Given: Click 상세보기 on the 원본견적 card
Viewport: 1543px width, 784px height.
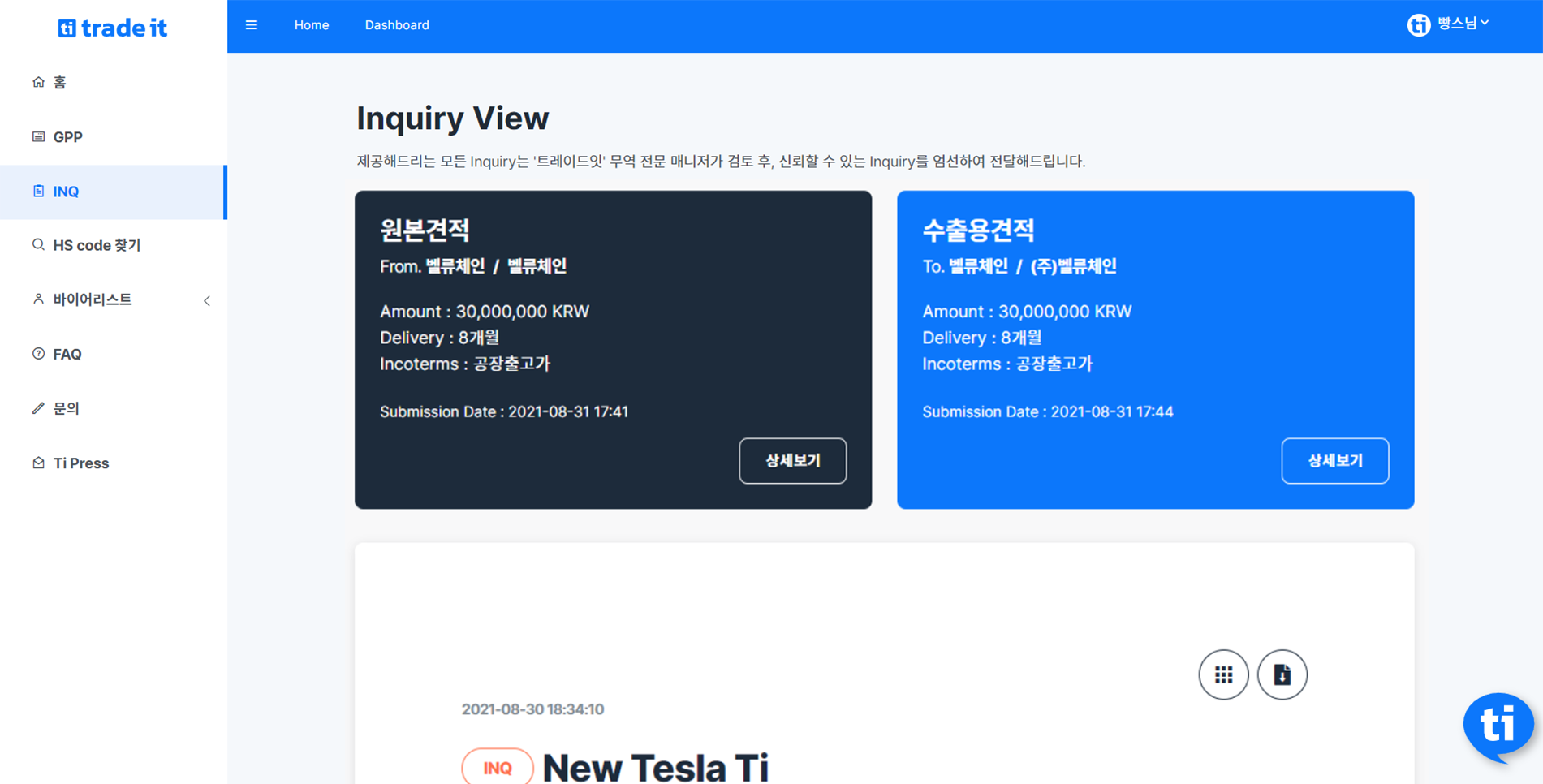Looking at the screenshot, I should coord(792,461).
